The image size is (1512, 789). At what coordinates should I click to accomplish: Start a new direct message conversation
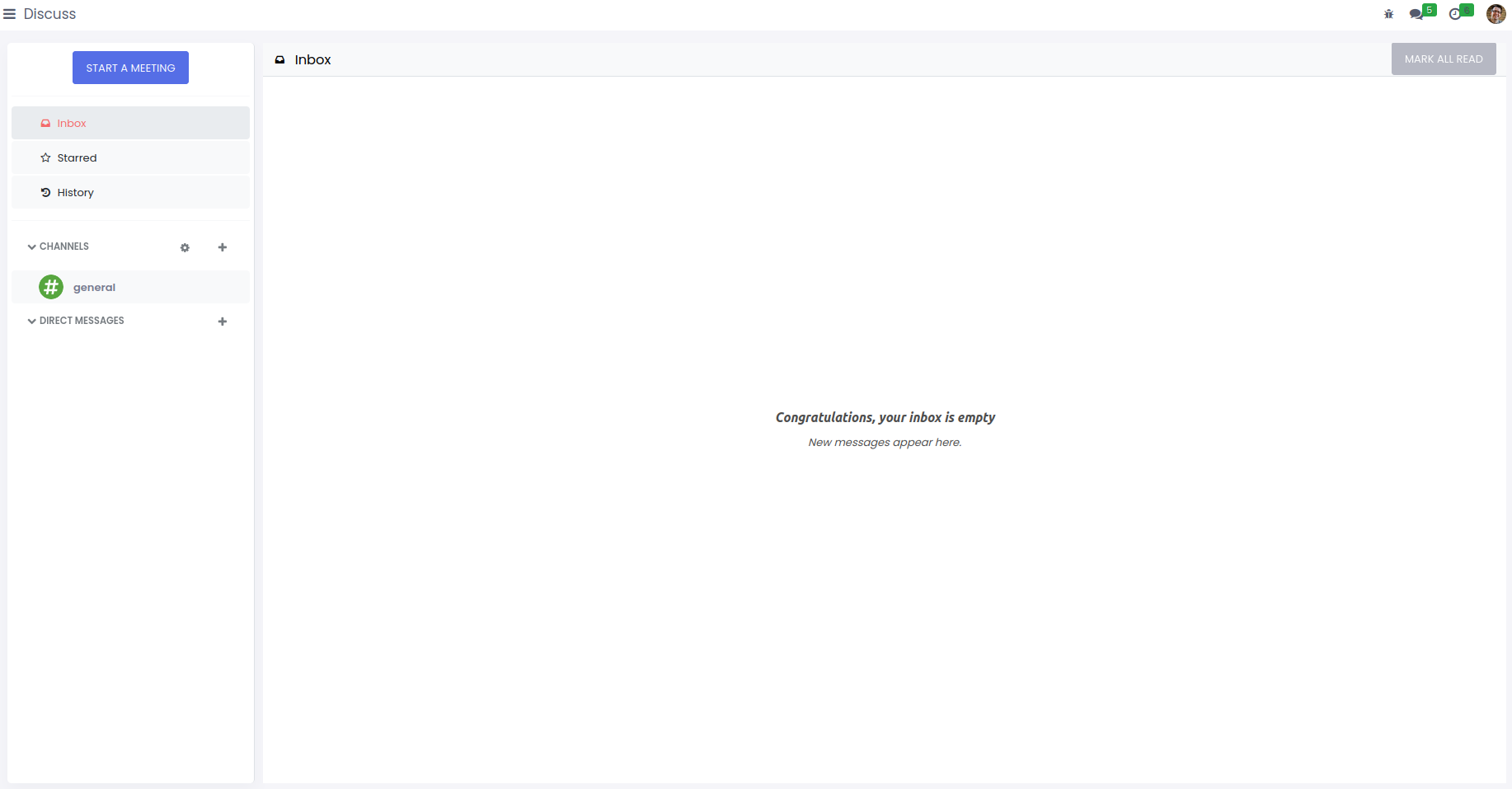223,322
